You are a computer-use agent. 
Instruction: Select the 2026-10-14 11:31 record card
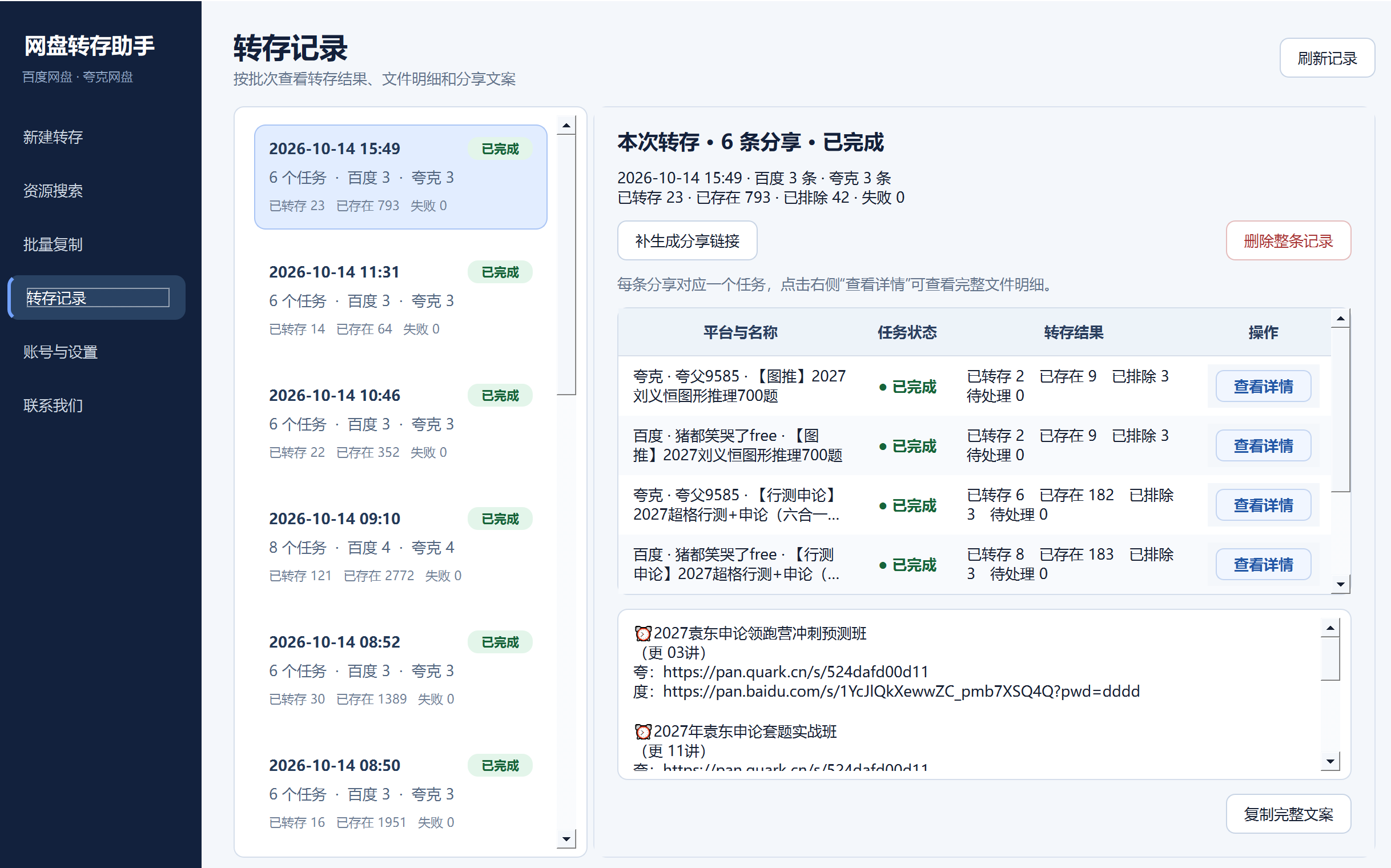(x=400, y=300)
